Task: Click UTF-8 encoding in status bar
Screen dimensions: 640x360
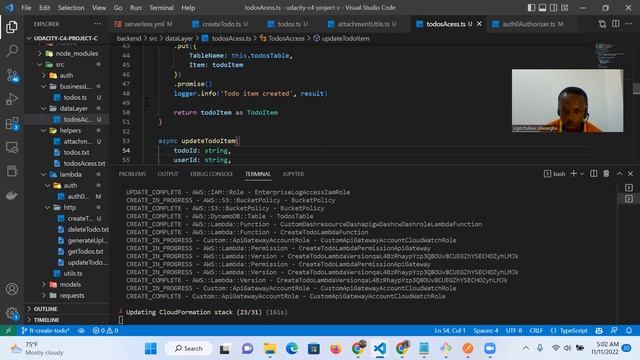Action: (x=513, y=330)
